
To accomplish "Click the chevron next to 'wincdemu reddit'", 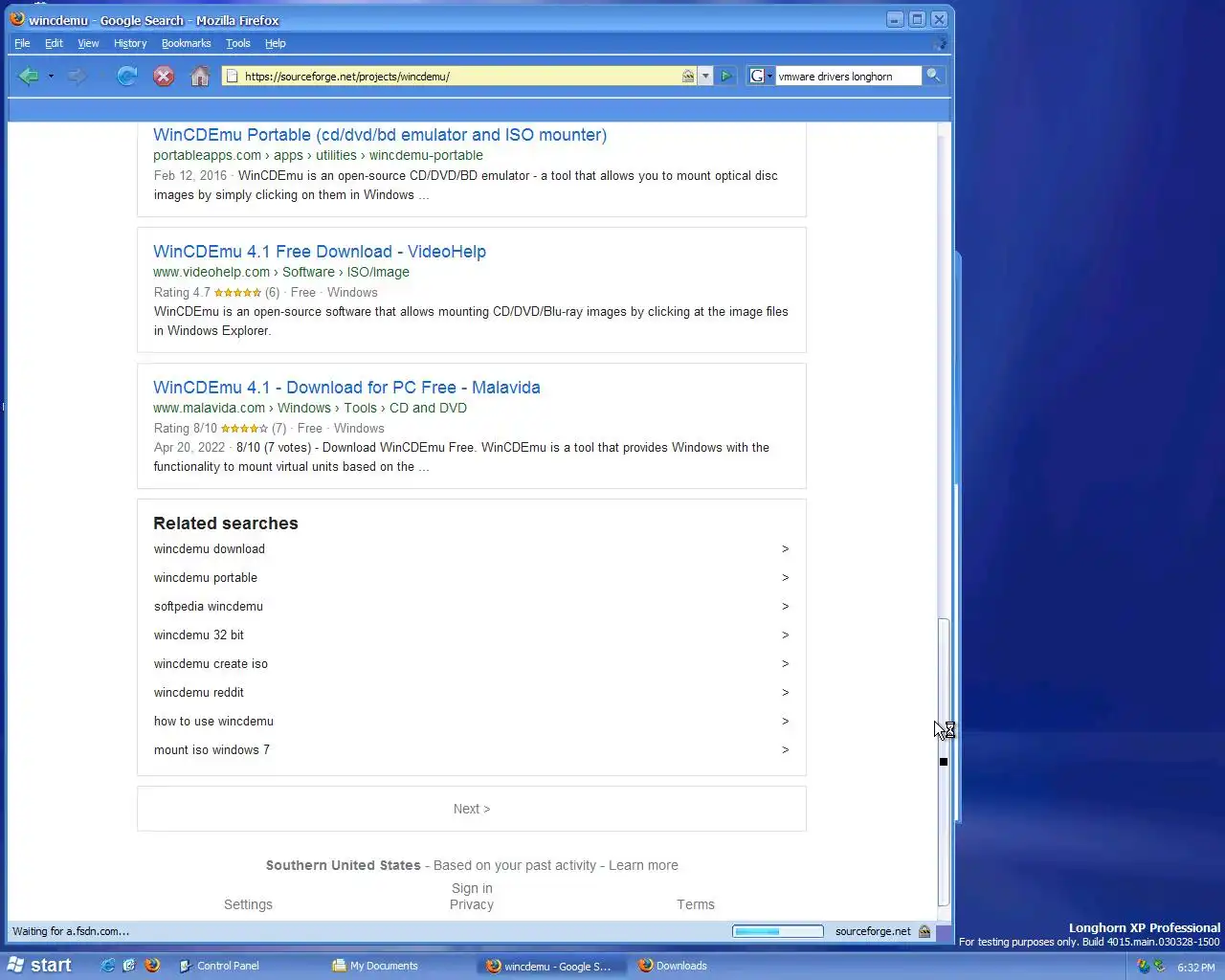I will click(785, 693).
